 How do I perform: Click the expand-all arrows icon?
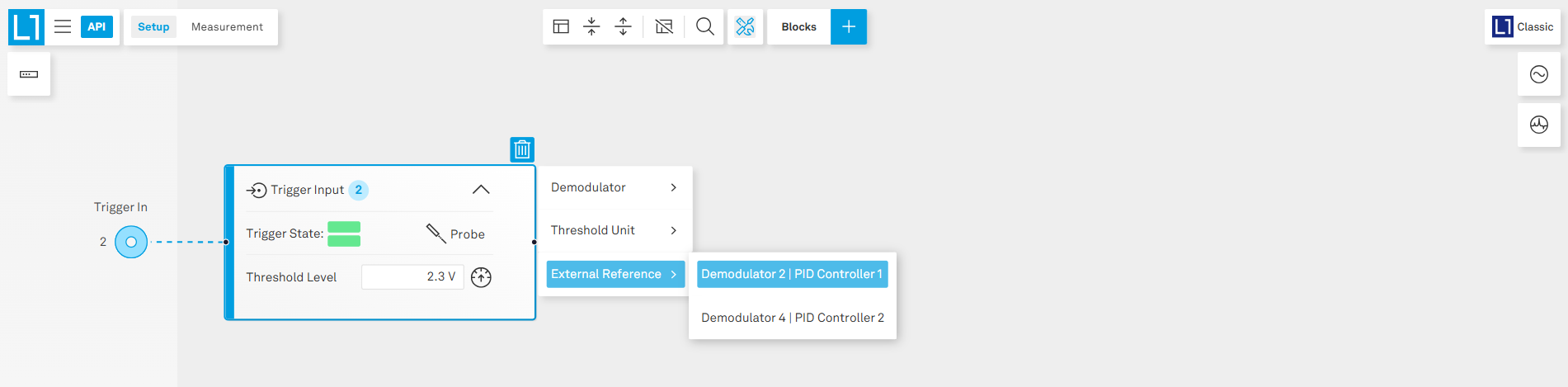pos(623,26)
